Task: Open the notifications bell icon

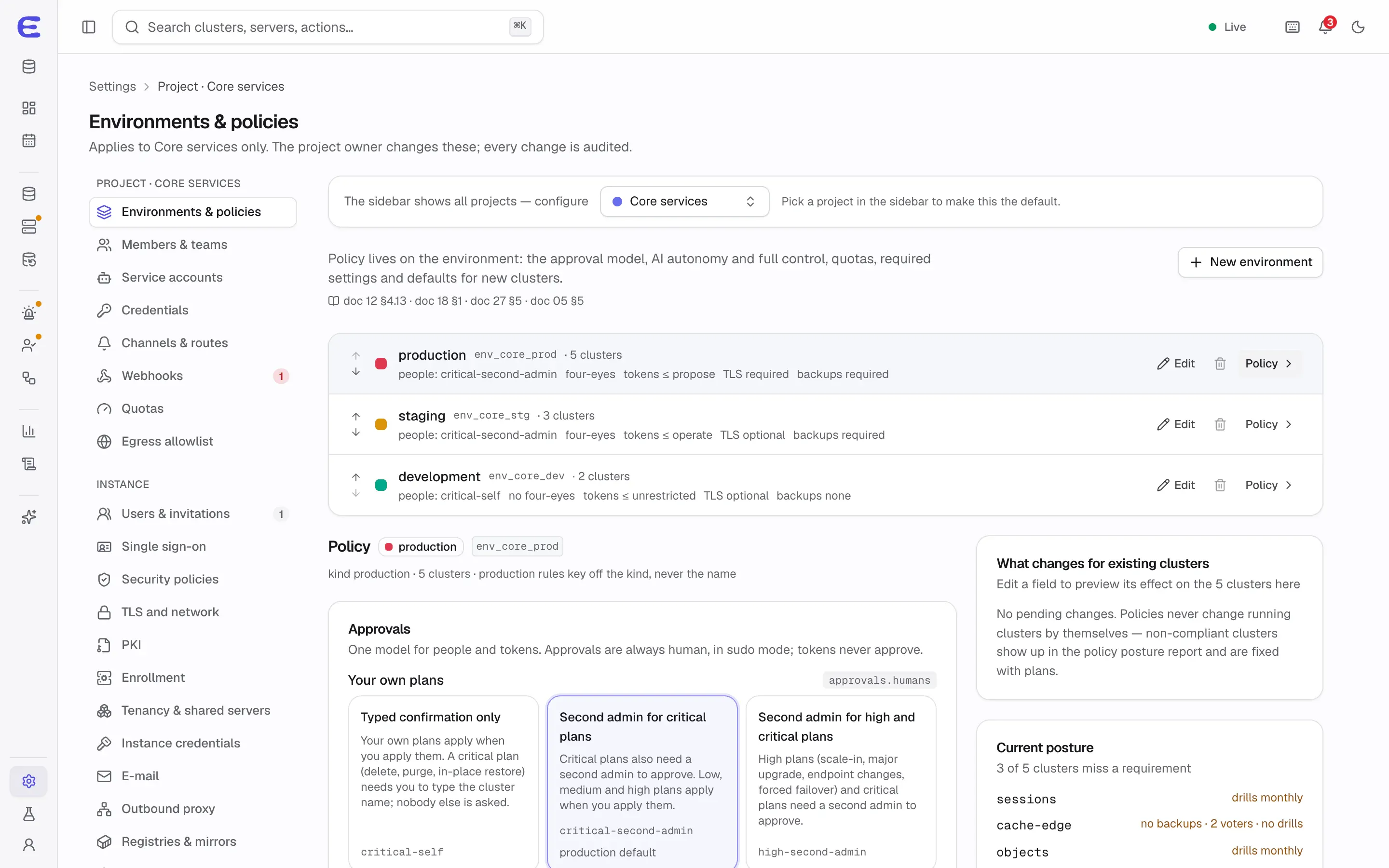Action: tap(1325, 27)
